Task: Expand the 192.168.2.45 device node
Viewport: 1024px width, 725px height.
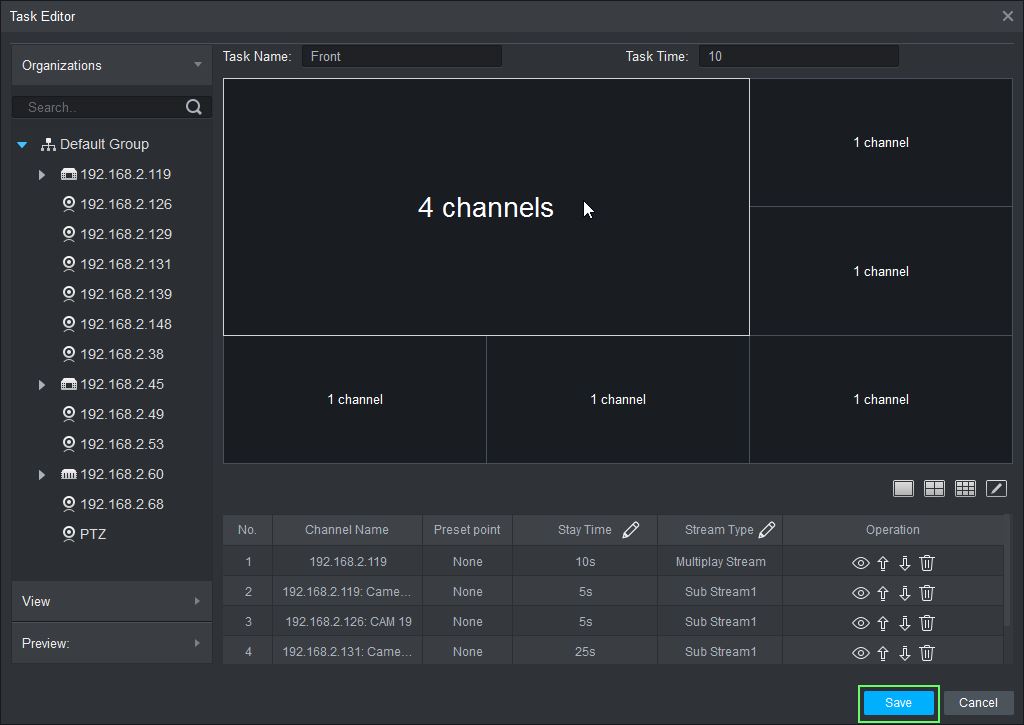Action: pos(42,385)
